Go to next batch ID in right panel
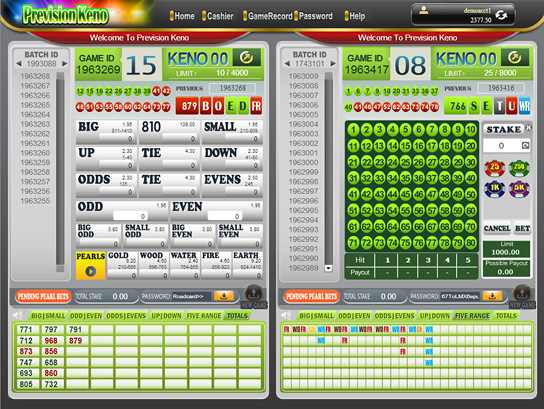The width and height of the screenshot is (544, 409). coord(333,64)
